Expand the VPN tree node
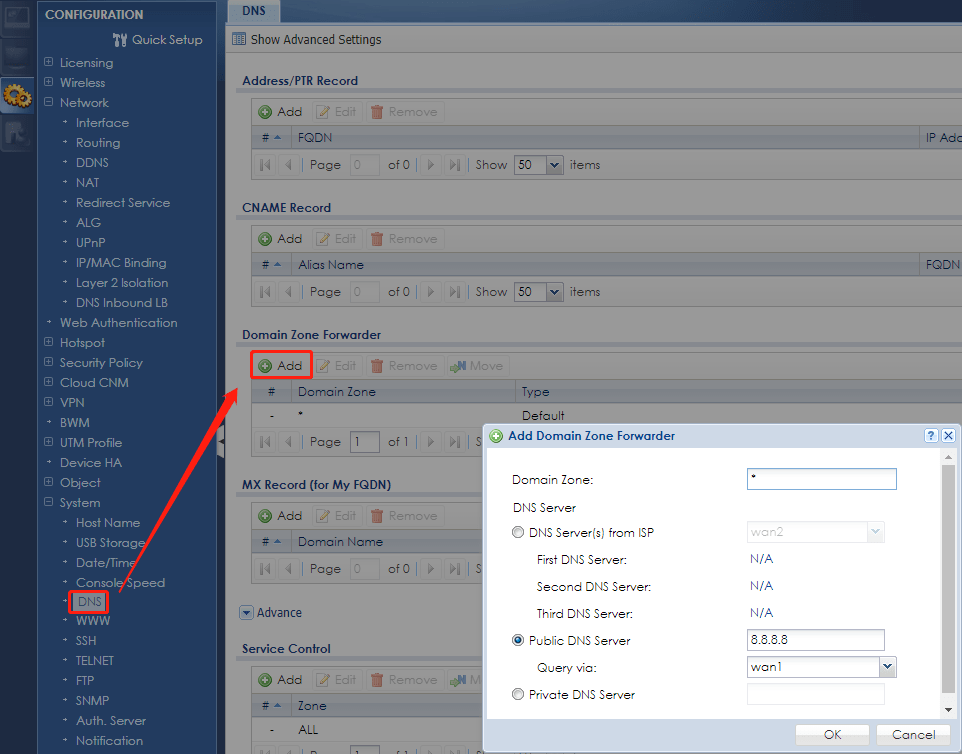This screenshot has width=962, height=754. [x=48, y=402]
